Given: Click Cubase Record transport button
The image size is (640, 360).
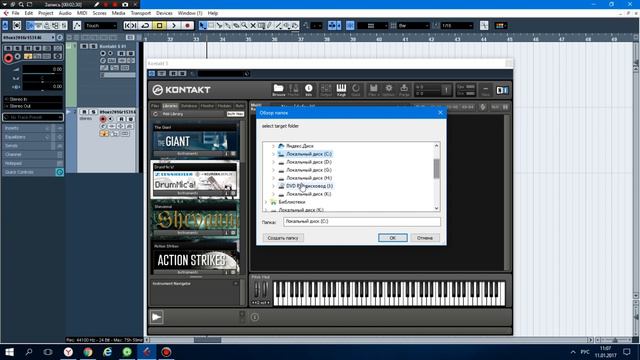Looking at the screenshot, I should coord(187,26).
